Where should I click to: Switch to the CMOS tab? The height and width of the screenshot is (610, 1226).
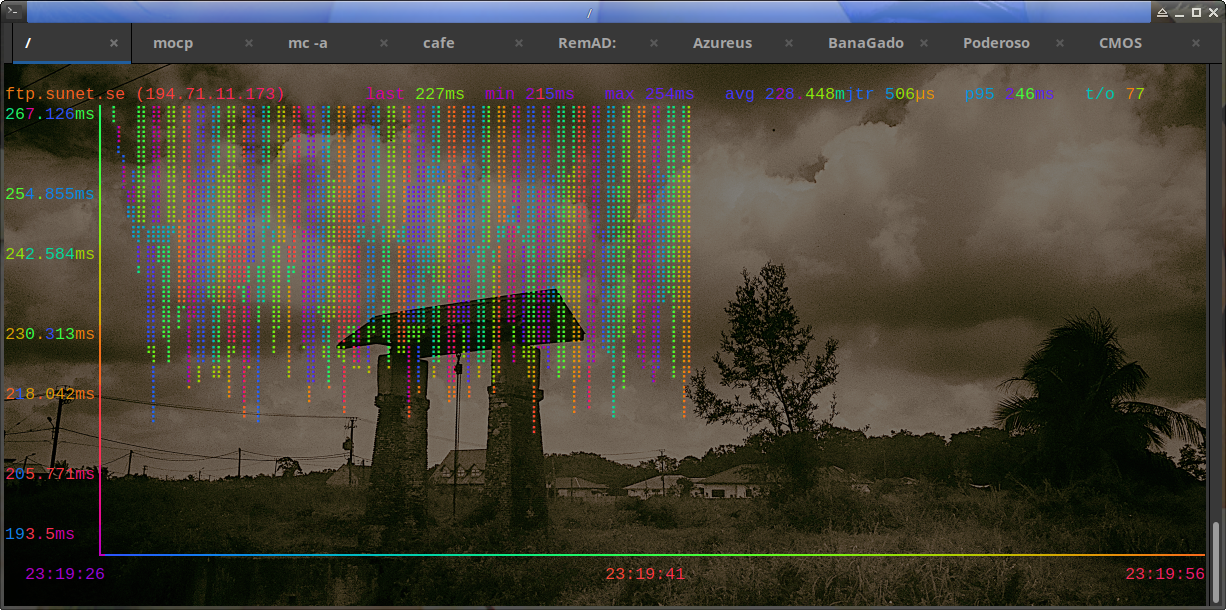1120,44
